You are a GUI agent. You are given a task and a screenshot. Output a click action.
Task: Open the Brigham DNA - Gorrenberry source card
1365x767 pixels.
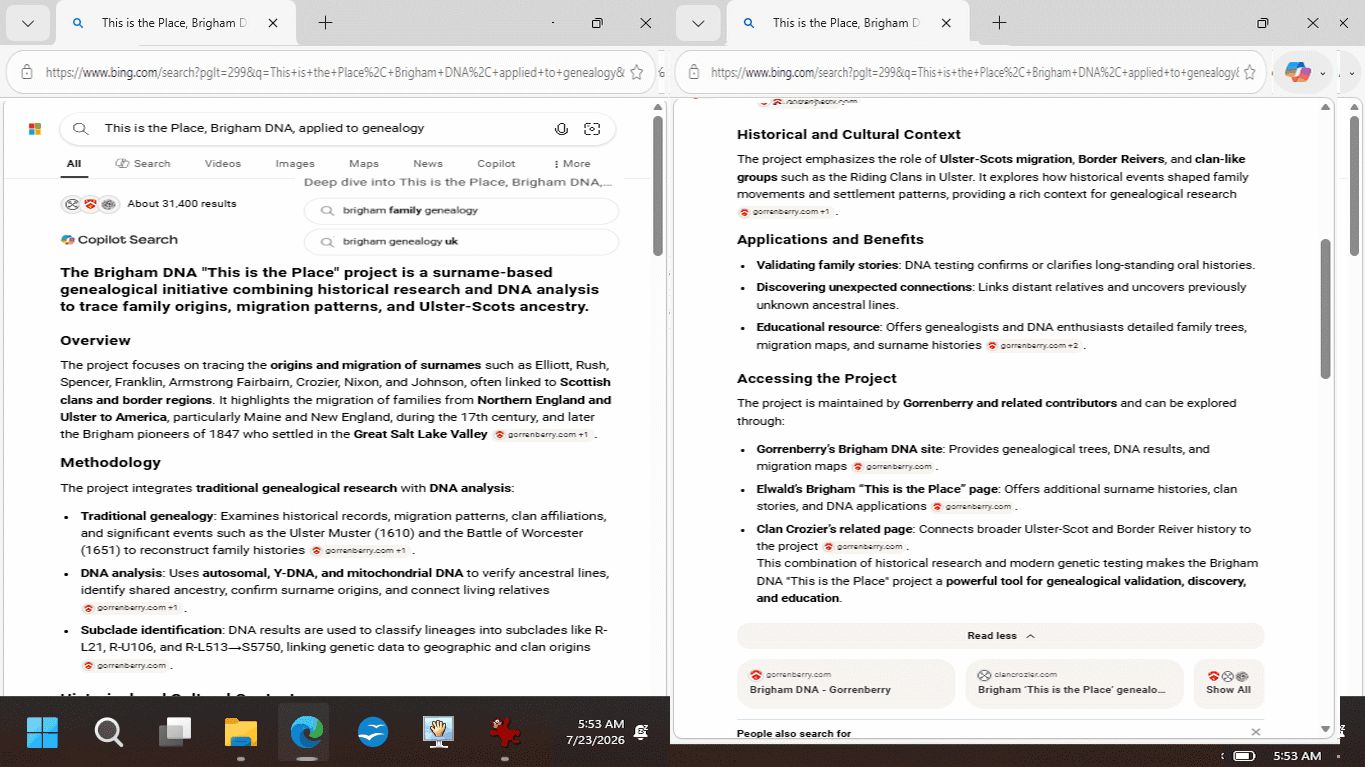pyautogui.click(x=846, y=683)
